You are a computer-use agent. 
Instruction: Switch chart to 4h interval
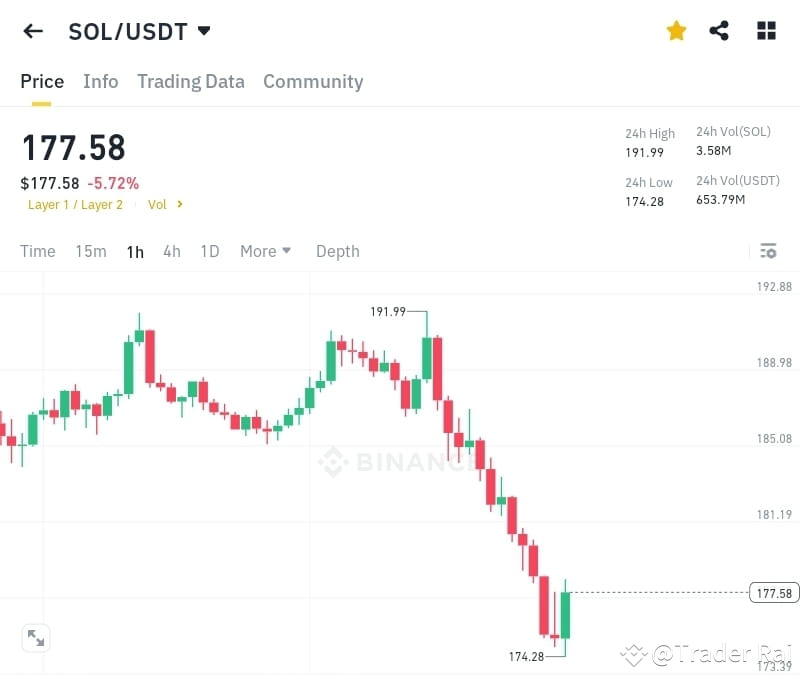171,251
